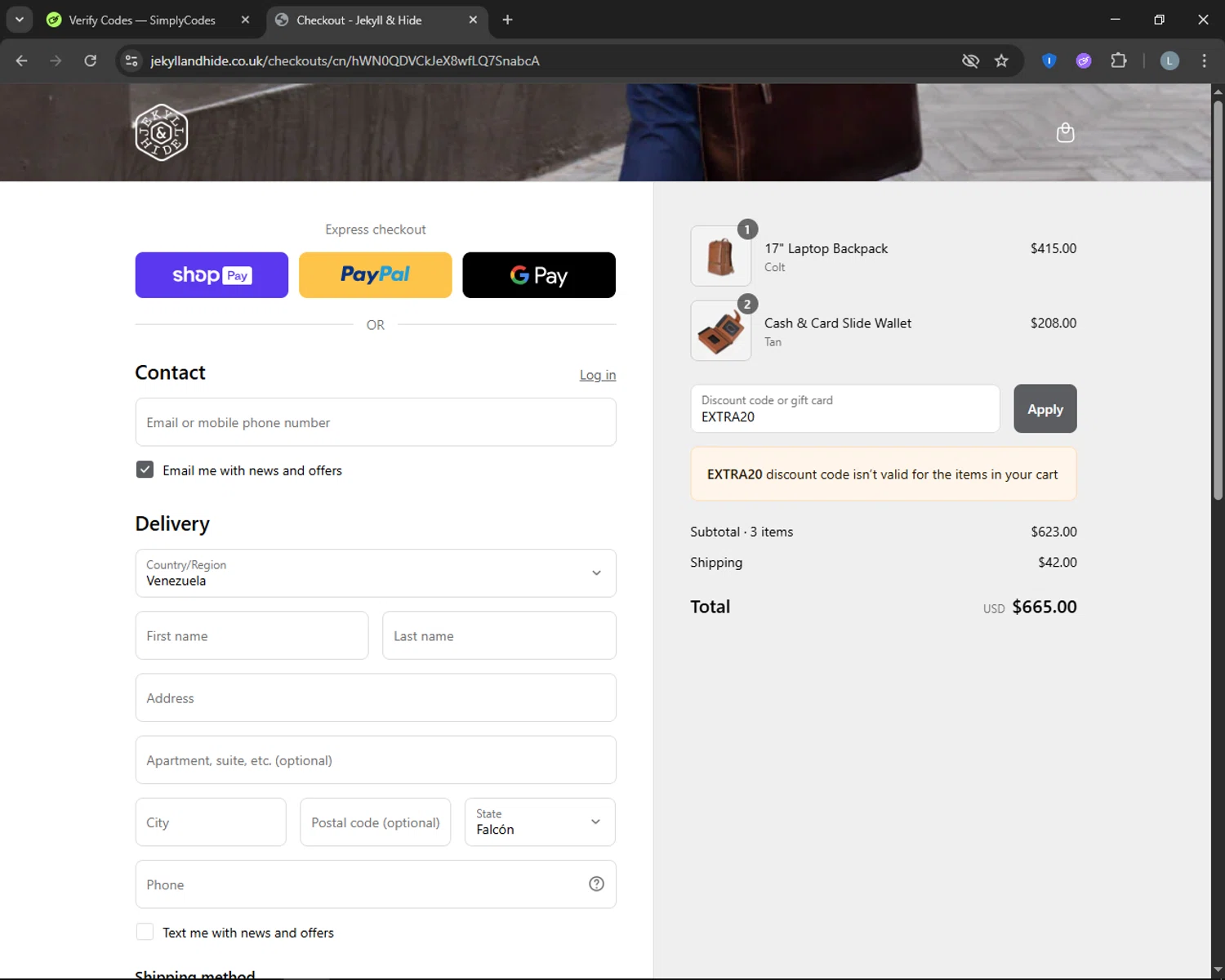Open the Bitwarden shield extension
This screenshot has height=980, width=1225.
click(x=1049, y=60)
